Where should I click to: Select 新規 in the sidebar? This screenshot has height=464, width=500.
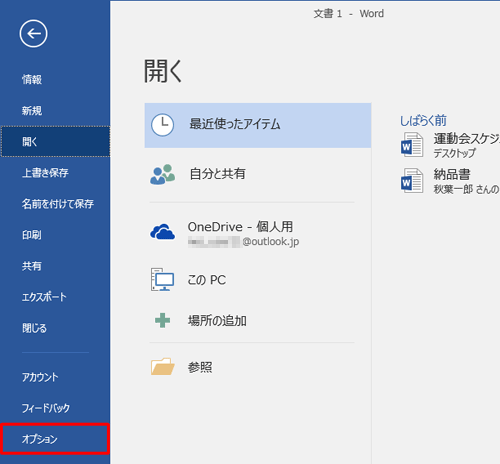point(55,111)
